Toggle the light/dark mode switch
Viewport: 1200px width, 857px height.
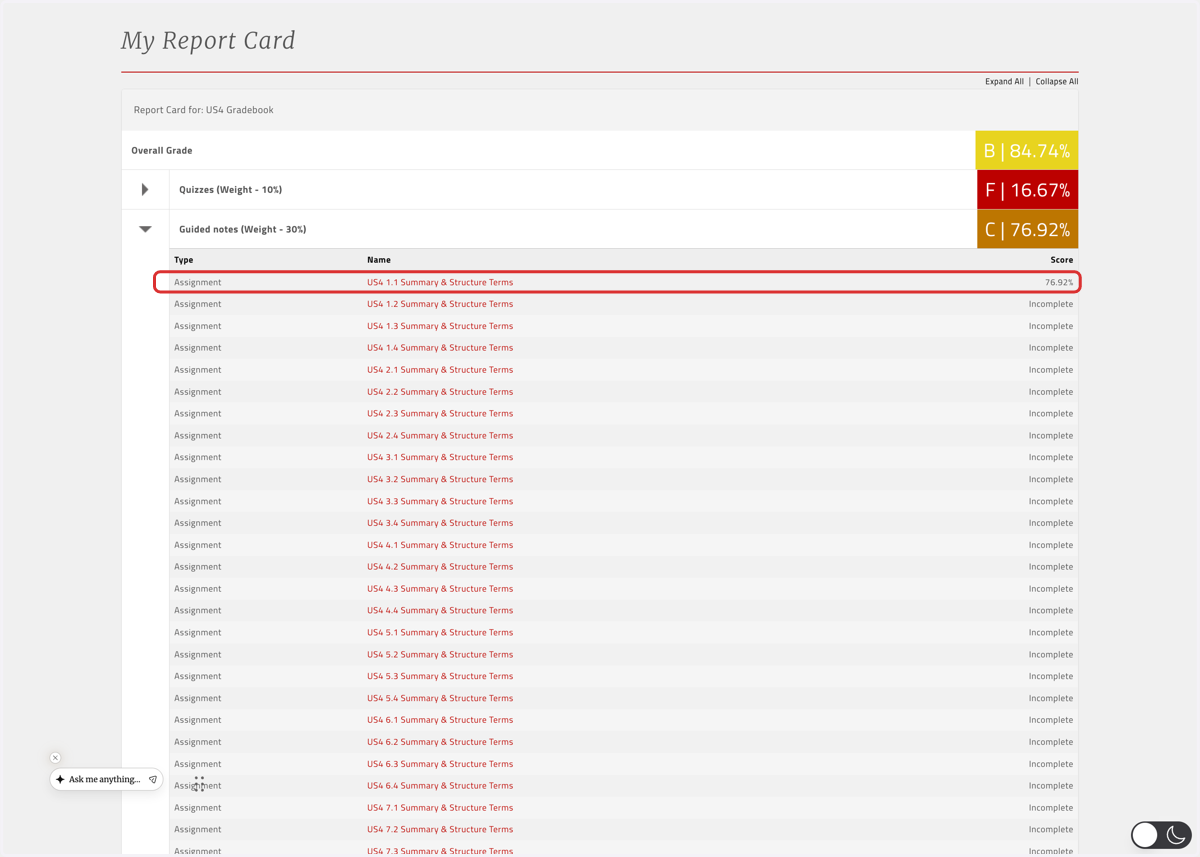[1161, 834]
